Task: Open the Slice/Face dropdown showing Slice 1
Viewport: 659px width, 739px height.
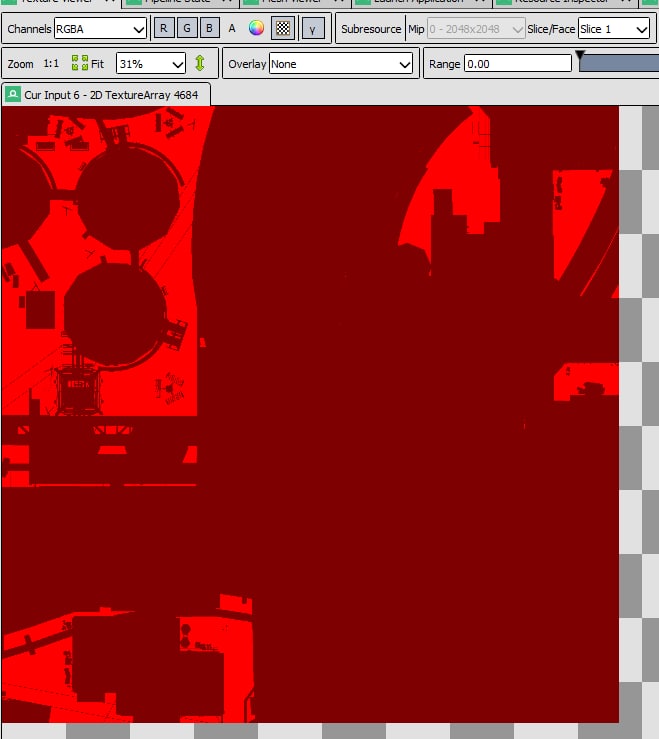Action: tap(614, 29)
